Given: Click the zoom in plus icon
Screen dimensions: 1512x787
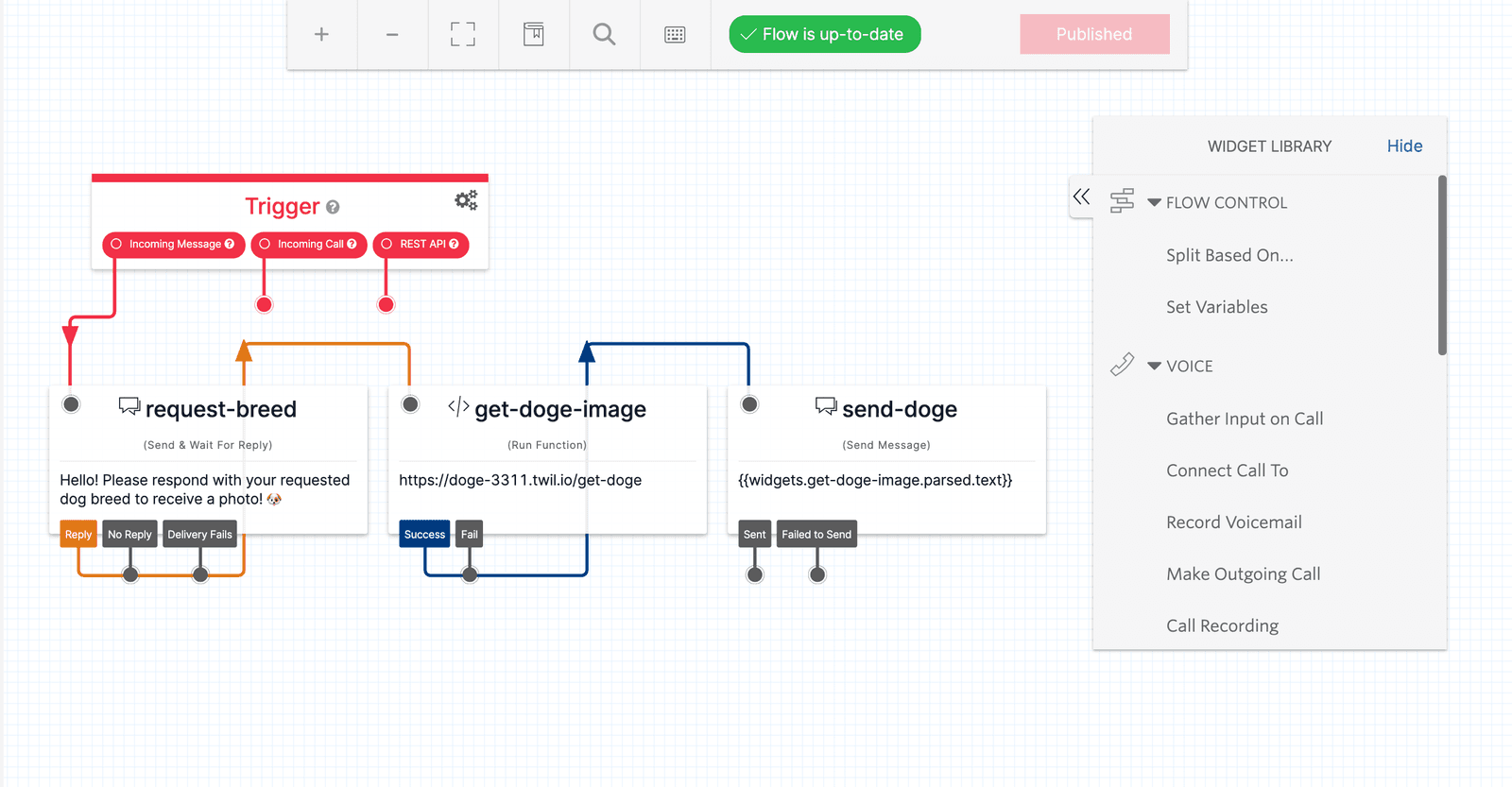Looking at the screenshot, I should (x=321, y=35).
